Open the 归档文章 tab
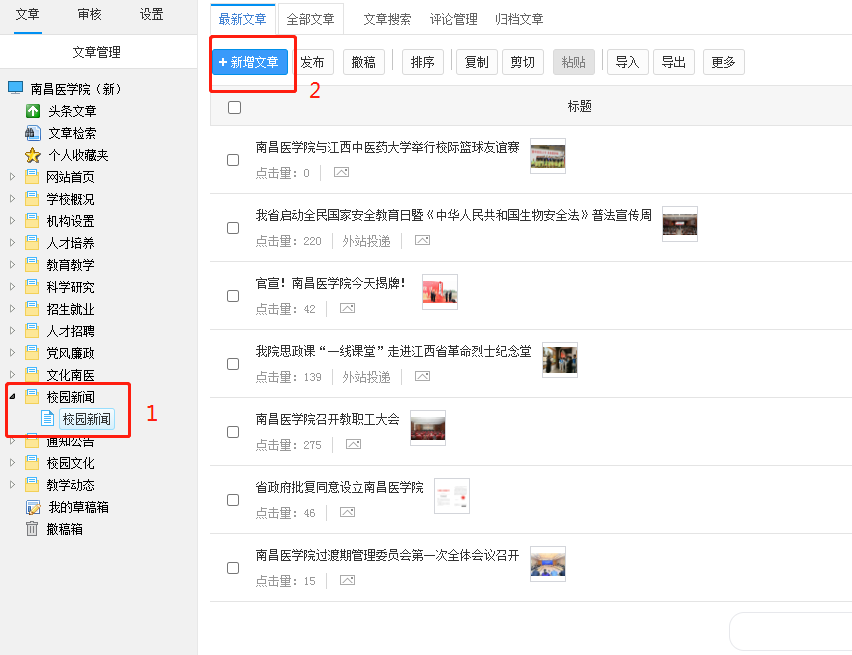 pyautogui.click(x=519, y=19)
